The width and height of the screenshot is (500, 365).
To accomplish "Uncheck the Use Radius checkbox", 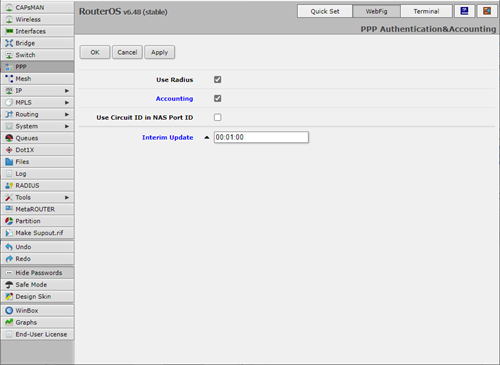I will (218, 79).
